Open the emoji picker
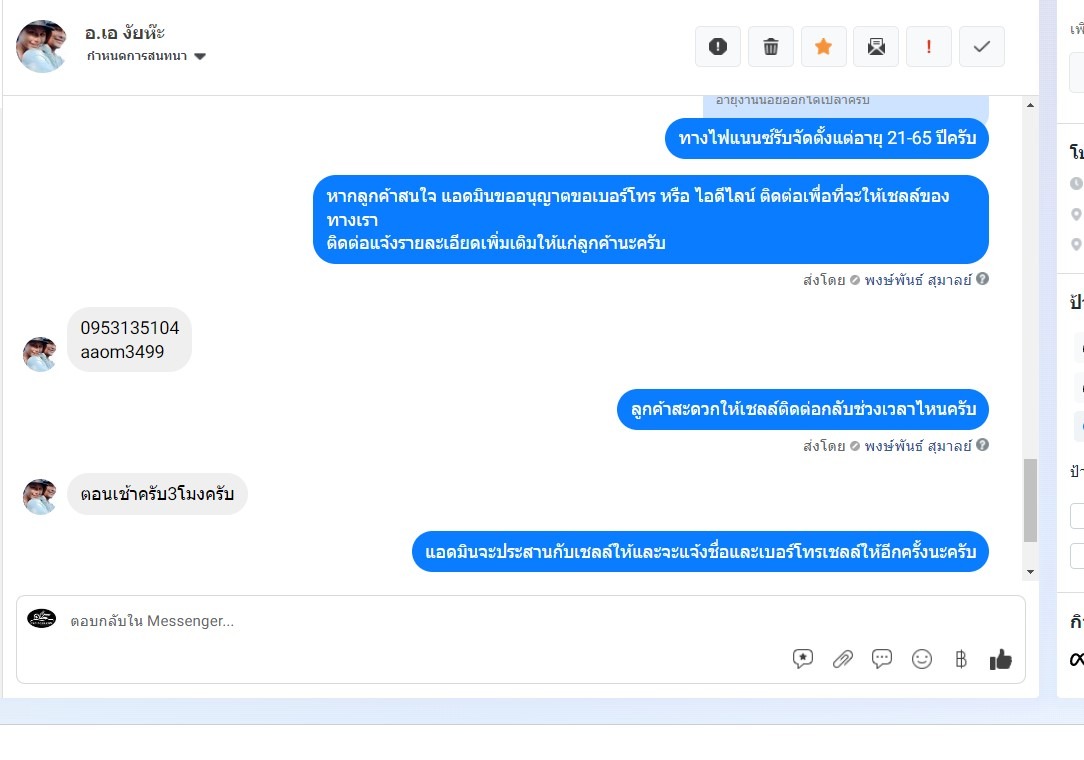This screenshot has height=760, width=1084. [922, 658]
